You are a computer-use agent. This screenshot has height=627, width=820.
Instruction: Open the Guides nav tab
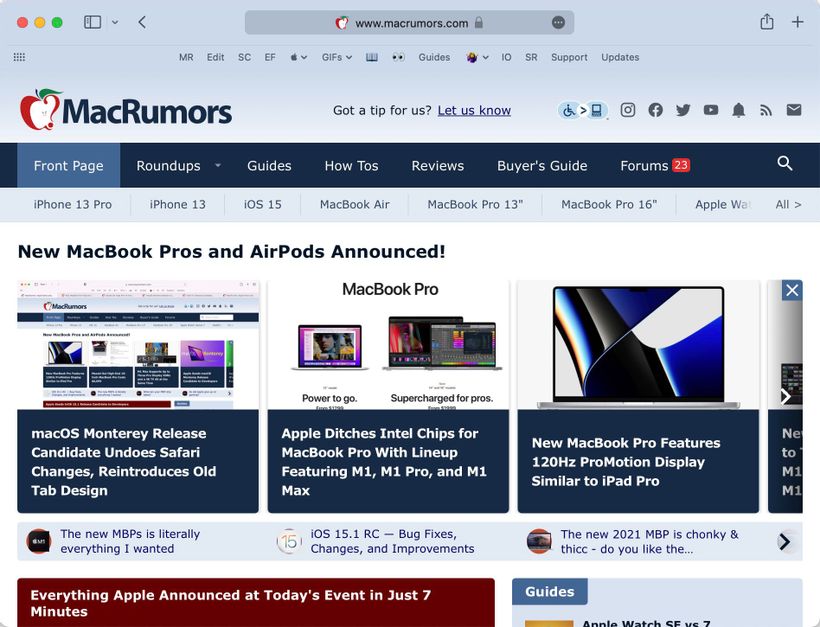click(x=269, y=166)
